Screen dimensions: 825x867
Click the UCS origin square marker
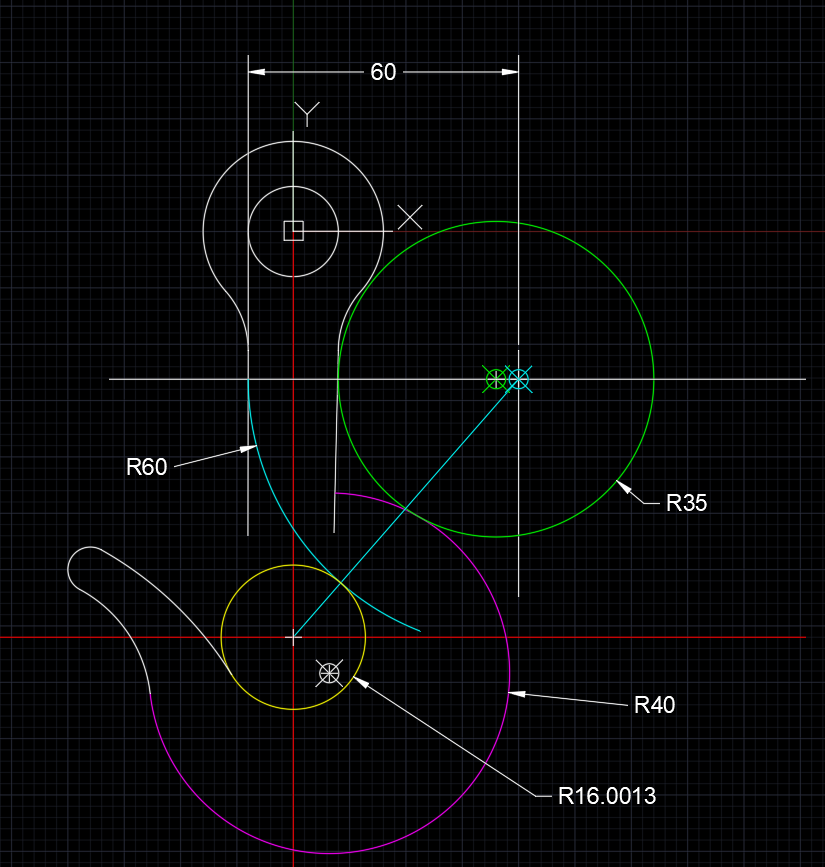(294, 231)
